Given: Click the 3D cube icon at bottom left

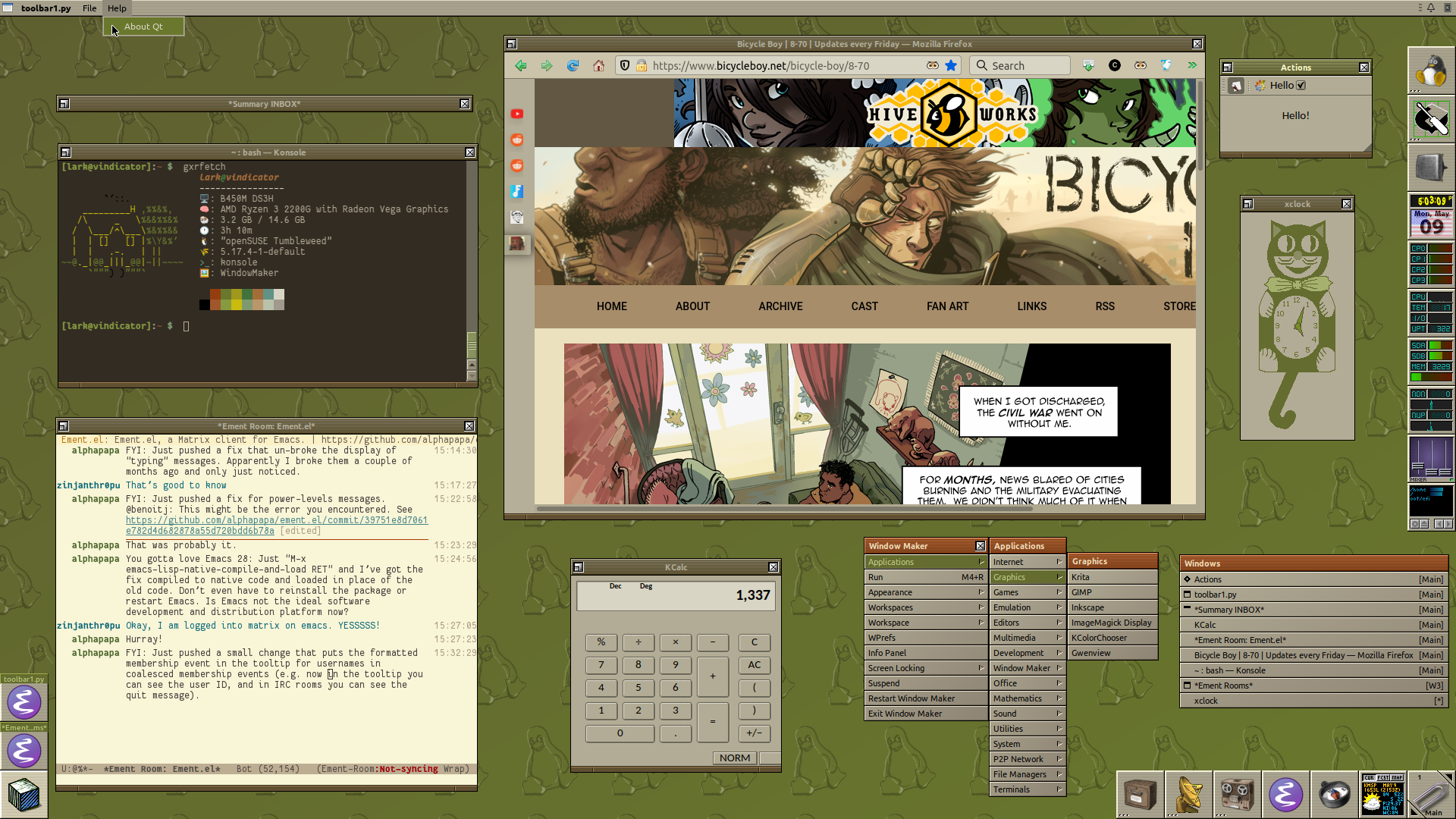Looking at the screenshot, I should (x=24, y=795).
